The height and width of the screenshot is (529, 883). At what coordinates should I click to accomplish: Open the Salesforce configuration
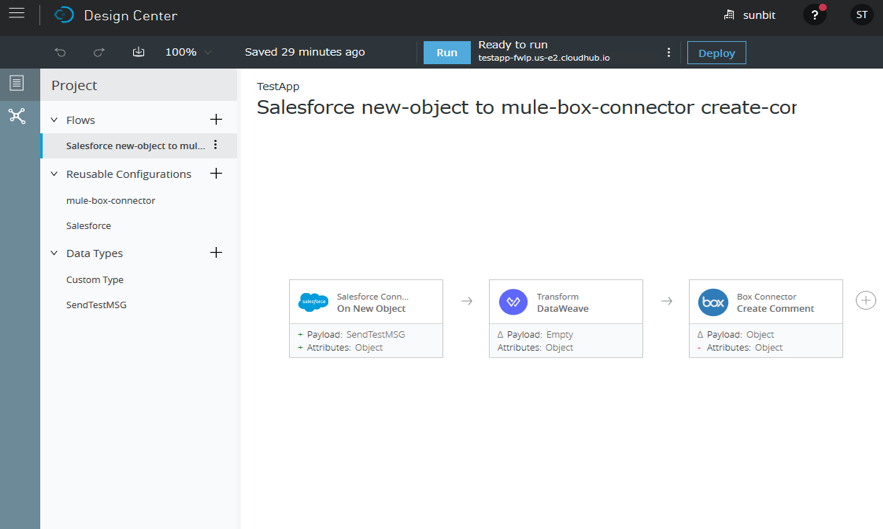point(88,226)
